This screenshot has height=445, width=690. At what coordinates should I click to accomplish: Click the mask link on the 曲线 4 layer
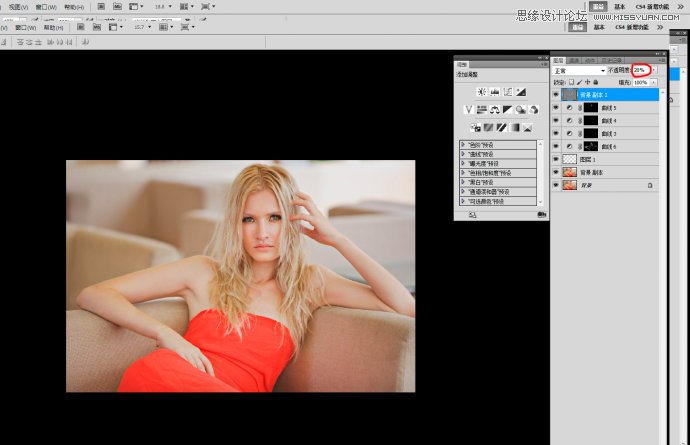(580, 121)
